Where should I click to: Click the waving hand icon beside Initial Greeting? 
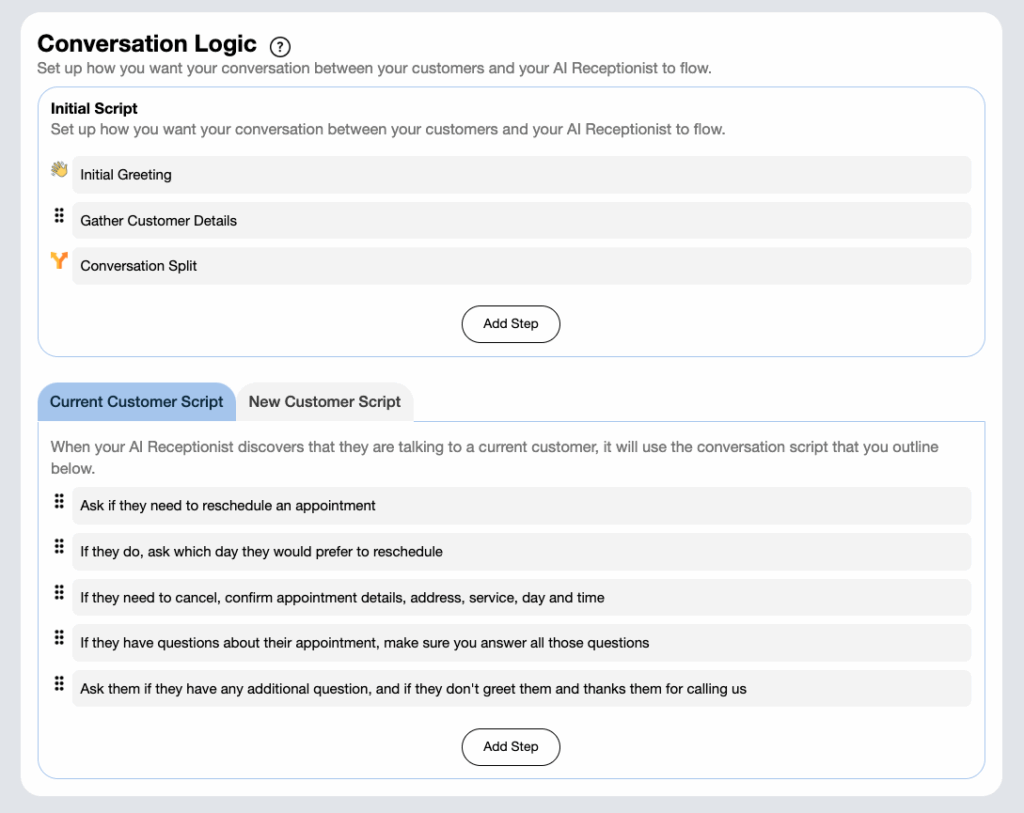[x=59, y=170]
